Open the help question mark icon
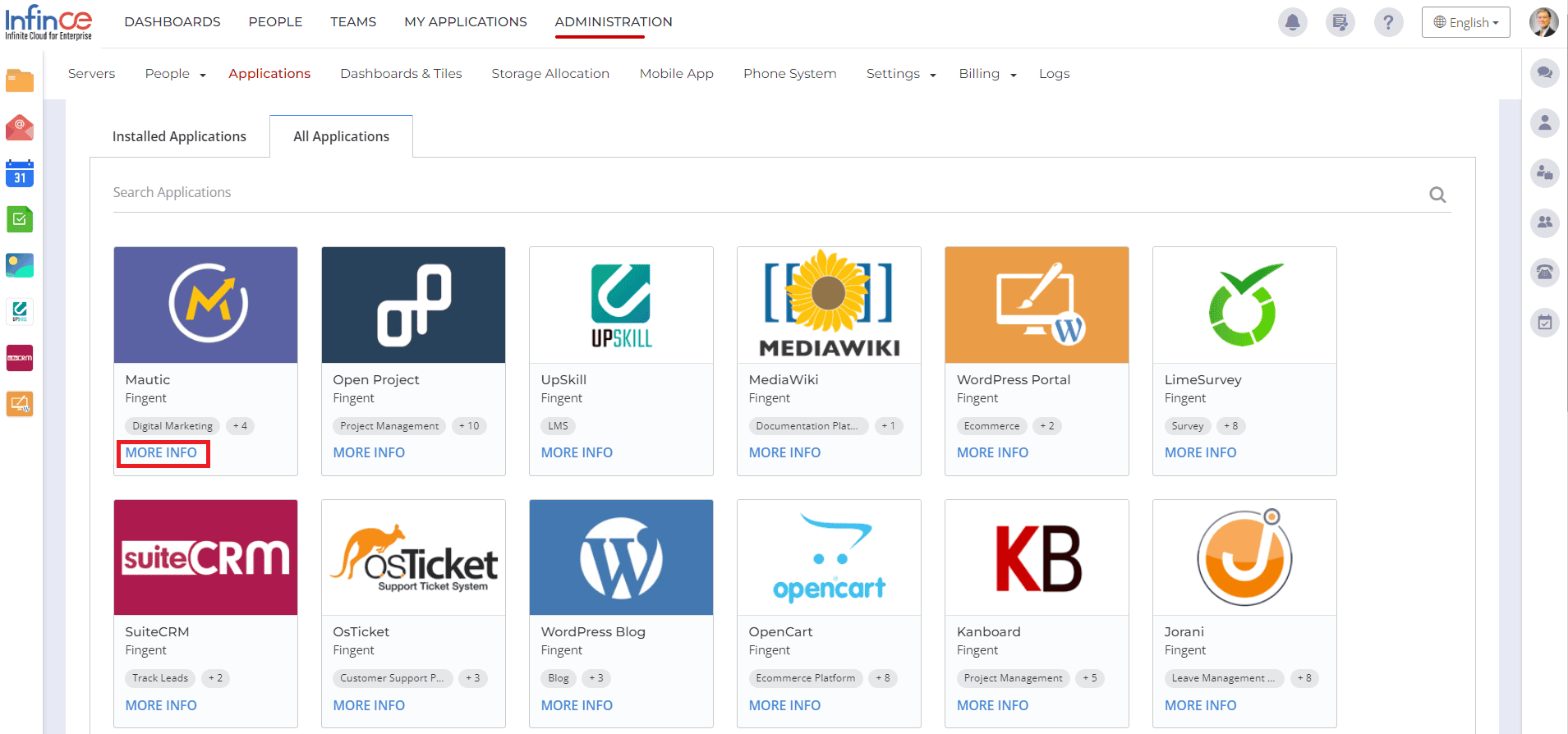The image size is (1568, 734). tap(1388, 22)
